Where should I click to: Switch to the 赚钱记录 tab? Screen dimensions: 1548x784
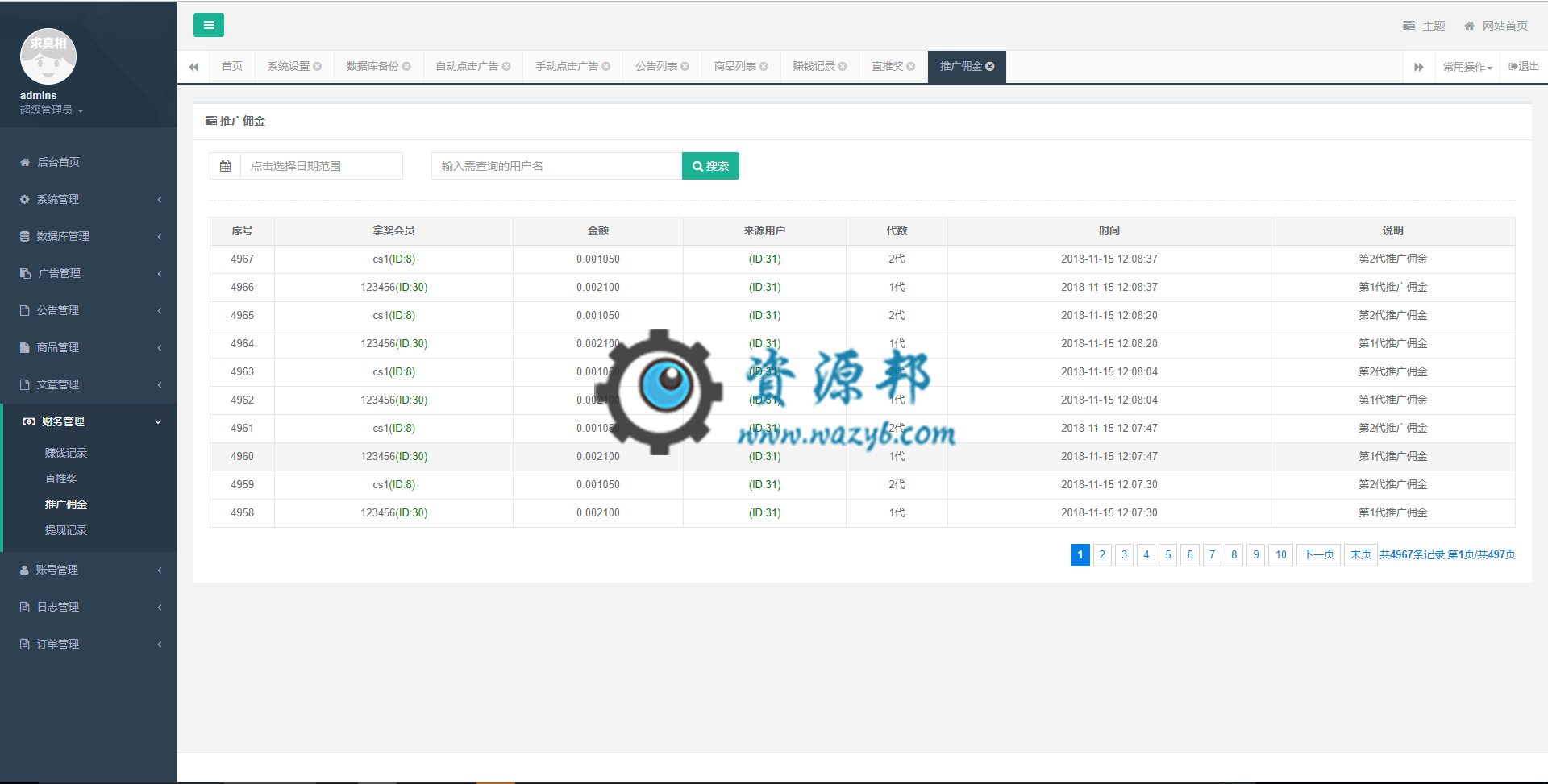[814, 66]
